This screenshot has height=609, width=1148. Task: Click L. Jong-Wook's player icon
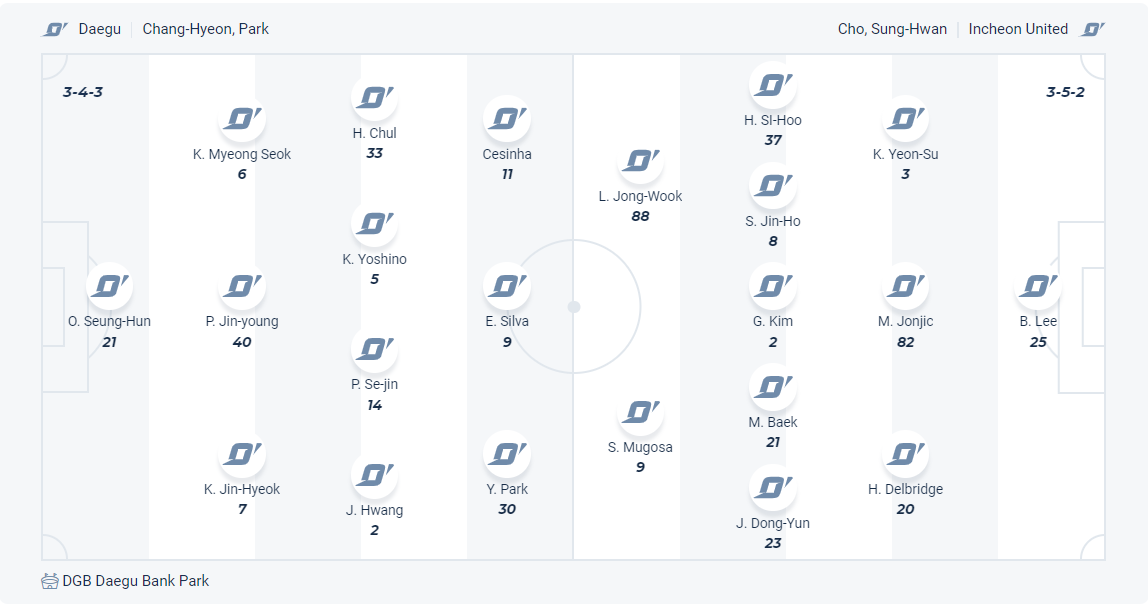(640, 161)
